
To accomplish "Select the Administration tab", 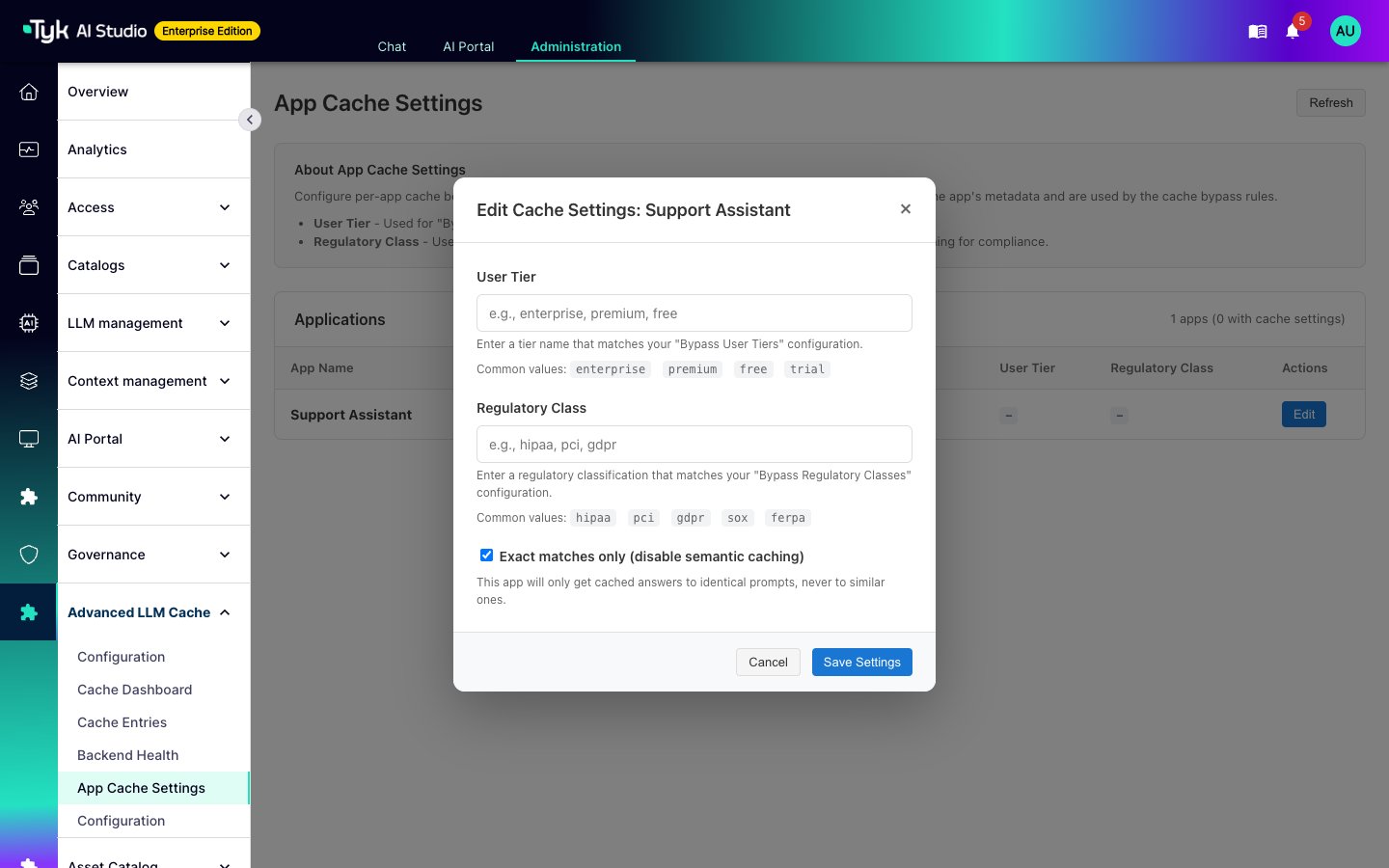I will 576,46.
